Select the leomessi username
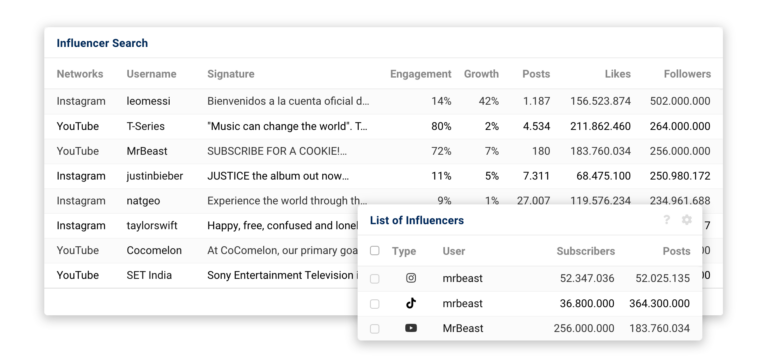Viewport: 768px width, 363px height. click(148, 101)
